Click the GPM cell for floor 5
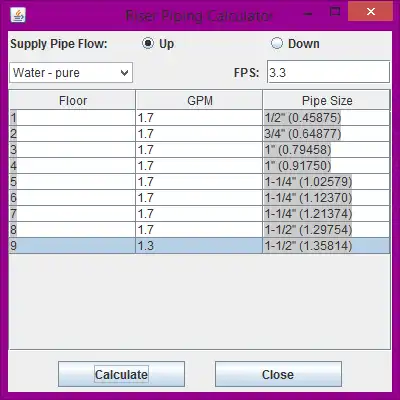Viewport: 400px width, 400px height. pyautogui.click(x=199, y=182)
